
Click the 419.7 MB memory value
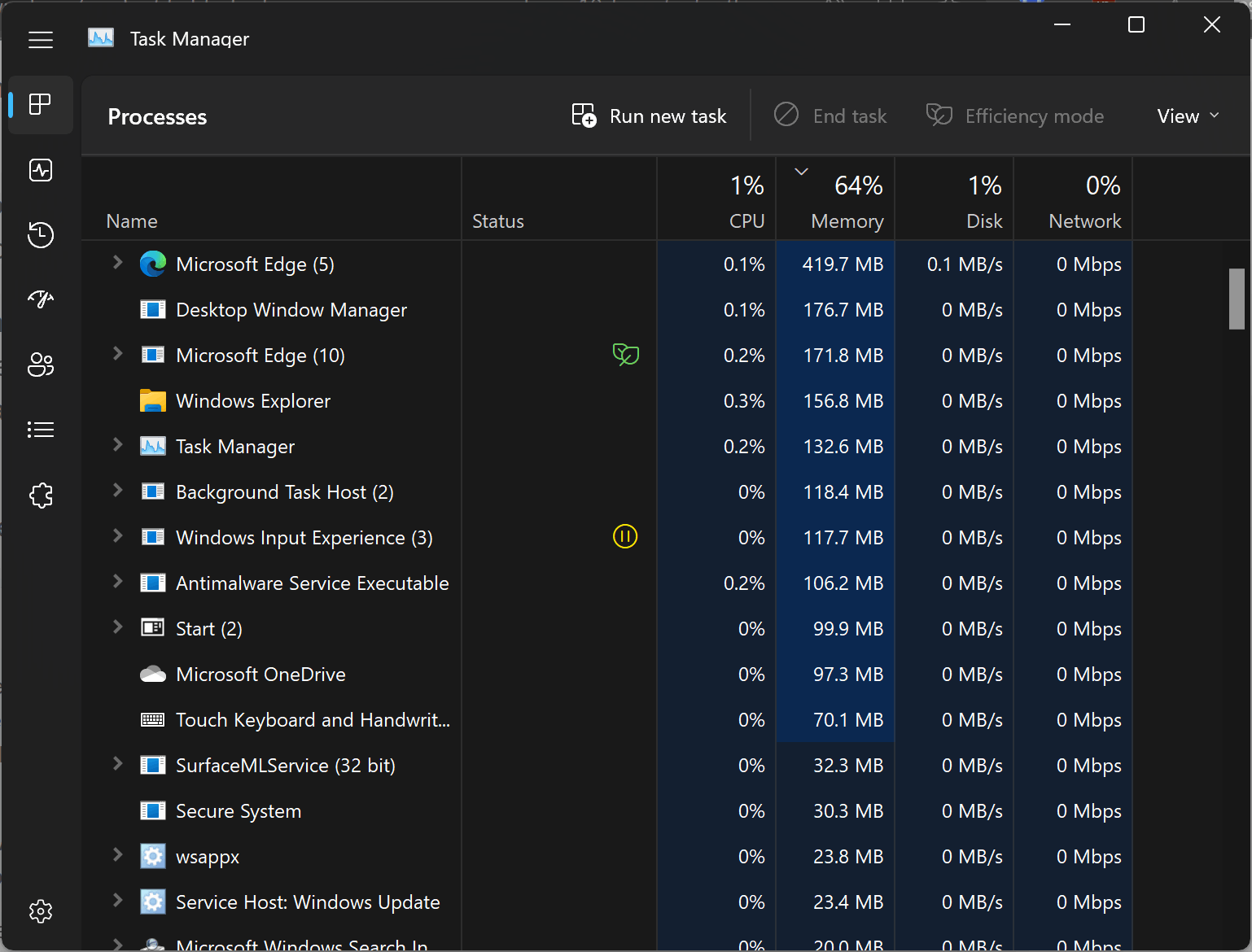click(843, 264)
